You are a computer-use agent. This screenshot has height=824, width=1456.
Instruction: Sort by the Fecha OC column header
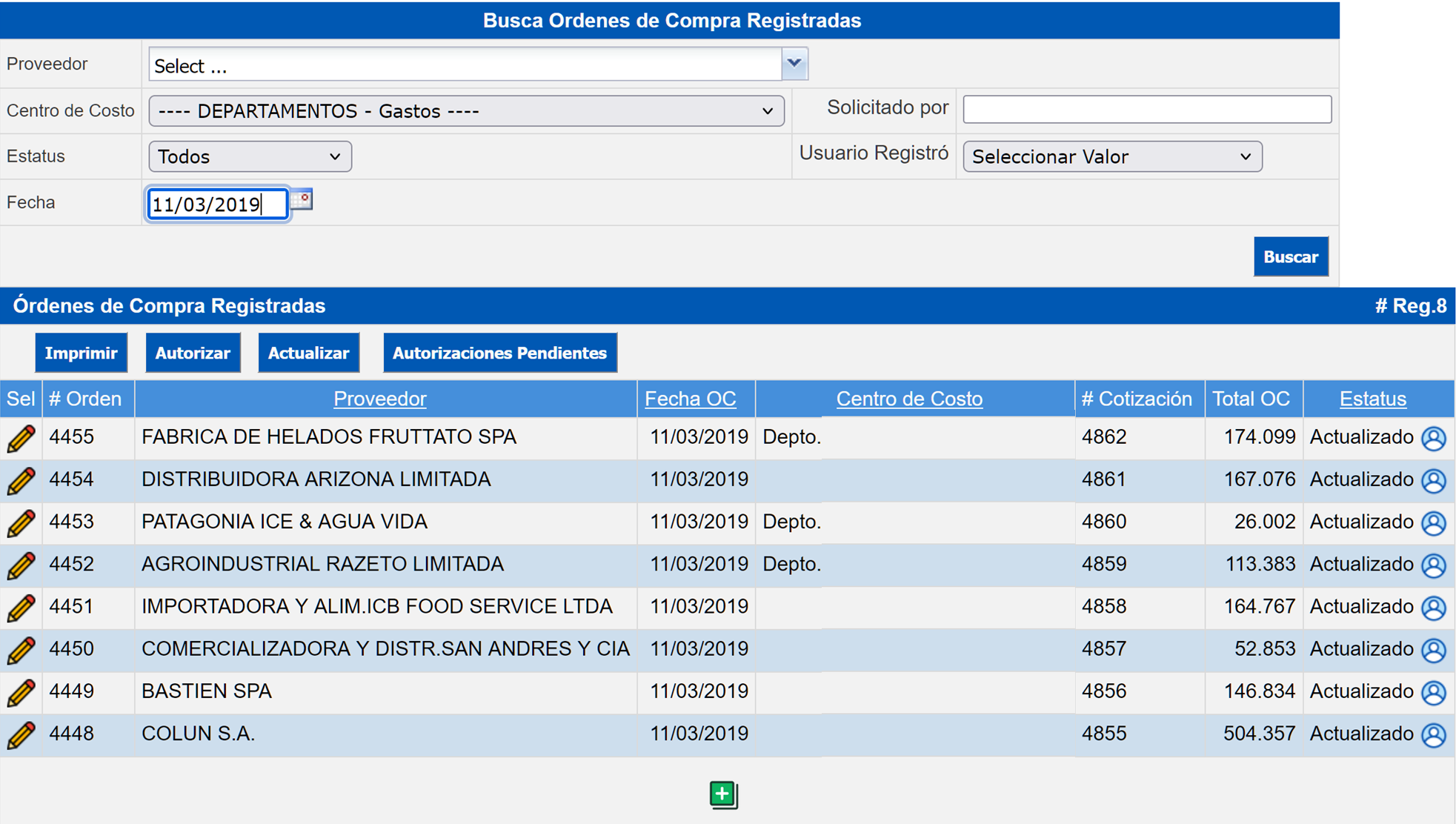pyautogui.click(x=690, y=399)
